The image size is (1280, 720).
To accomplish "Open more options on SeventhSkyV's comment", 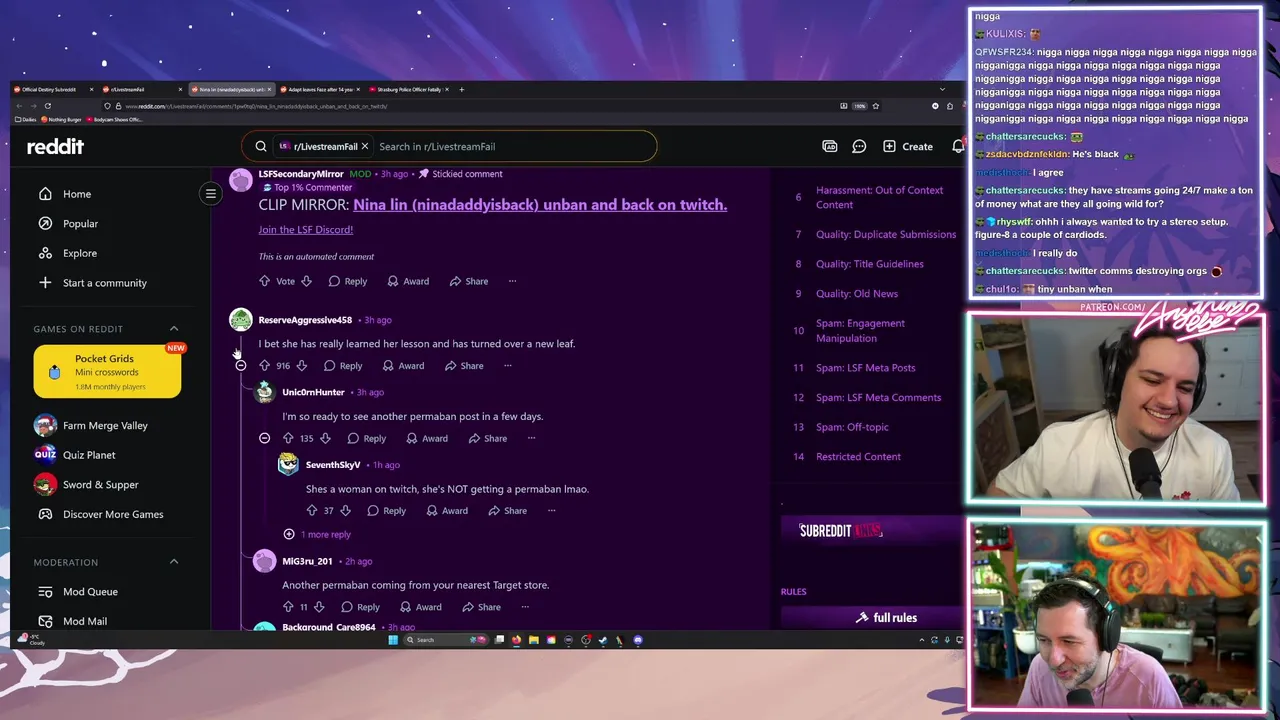I will click(x=551, y=511).
